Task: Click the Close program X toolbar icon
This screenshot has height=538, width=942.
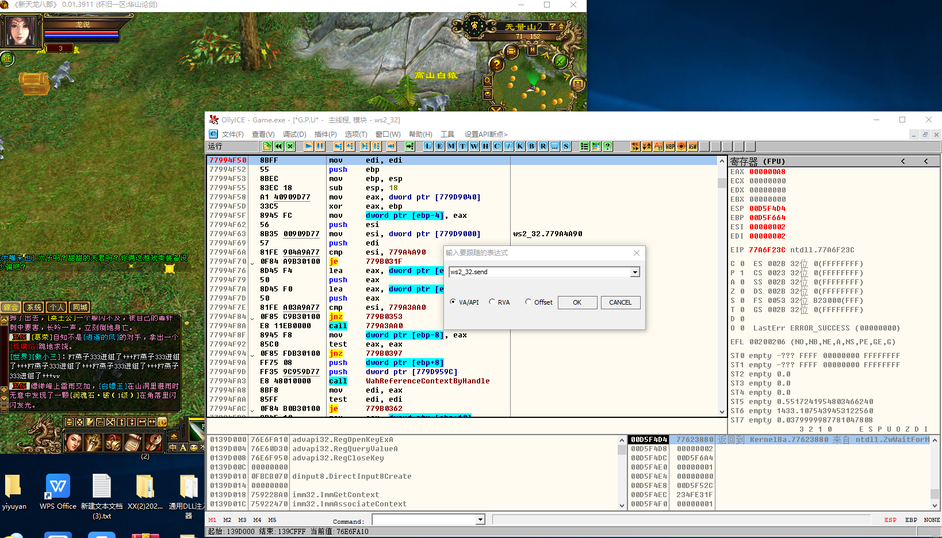Action: point(290,146)
